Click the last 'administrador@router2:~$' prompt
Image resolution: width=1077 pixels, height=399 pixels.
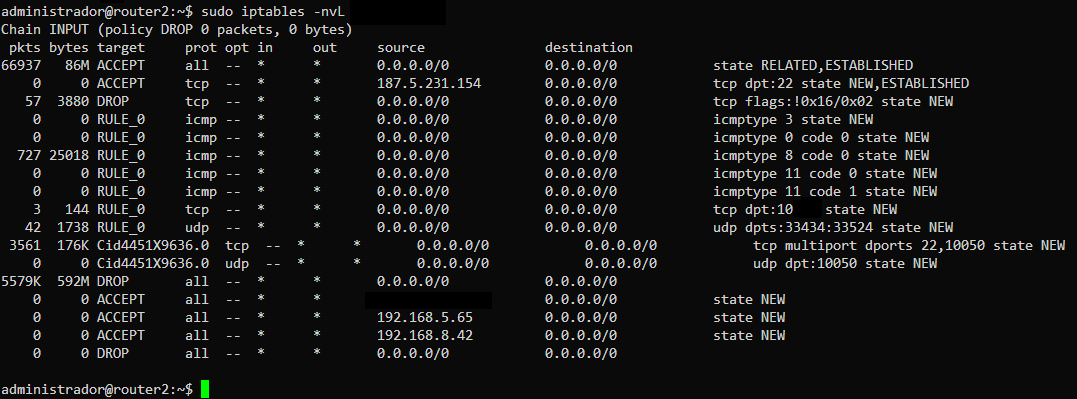pos(97,389)
